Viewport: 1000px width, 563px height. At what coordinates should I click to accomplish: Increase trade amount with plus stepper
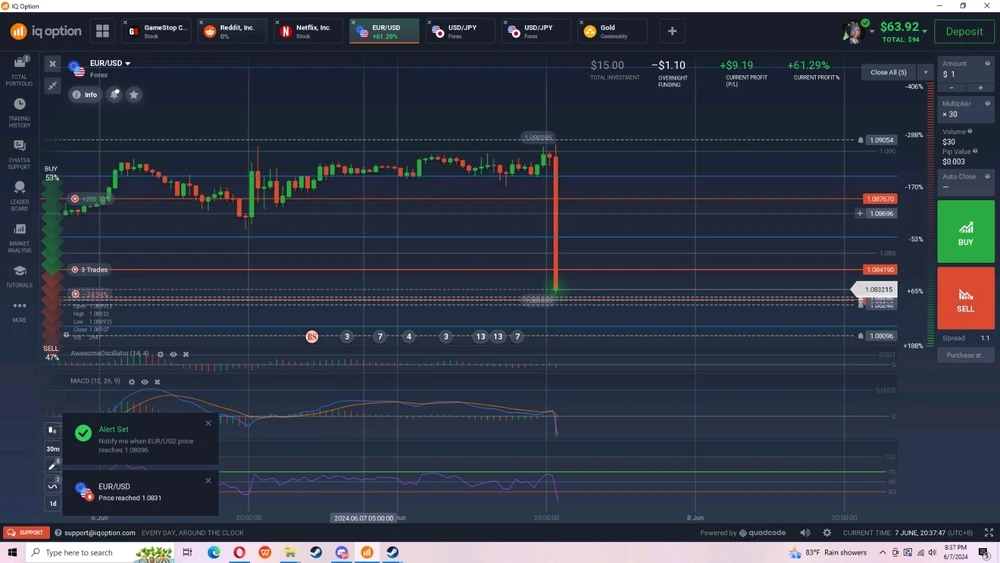[980, 88]
